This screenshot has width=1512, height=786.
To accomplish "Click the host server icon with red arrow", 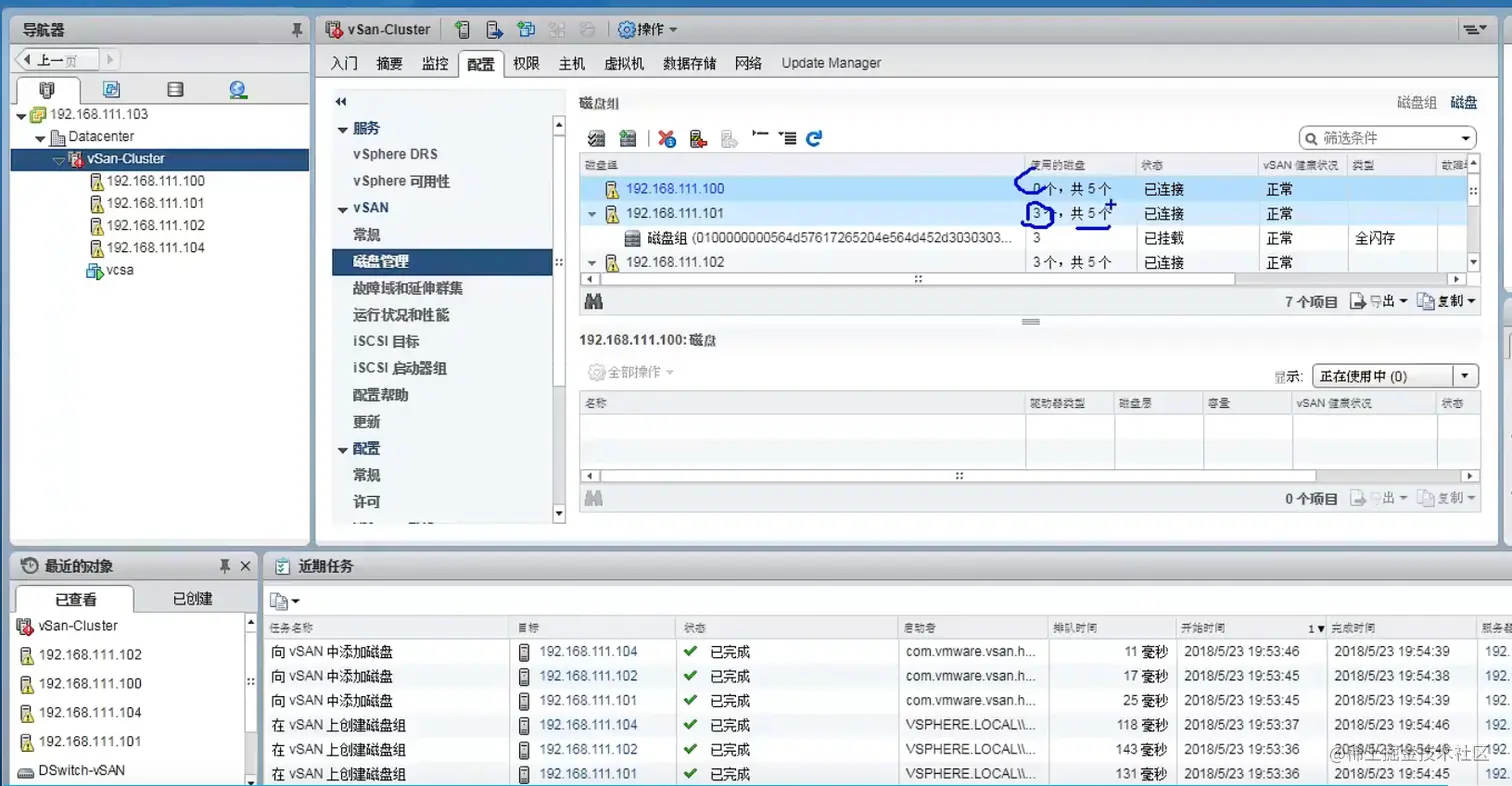I will pos(699,138).
